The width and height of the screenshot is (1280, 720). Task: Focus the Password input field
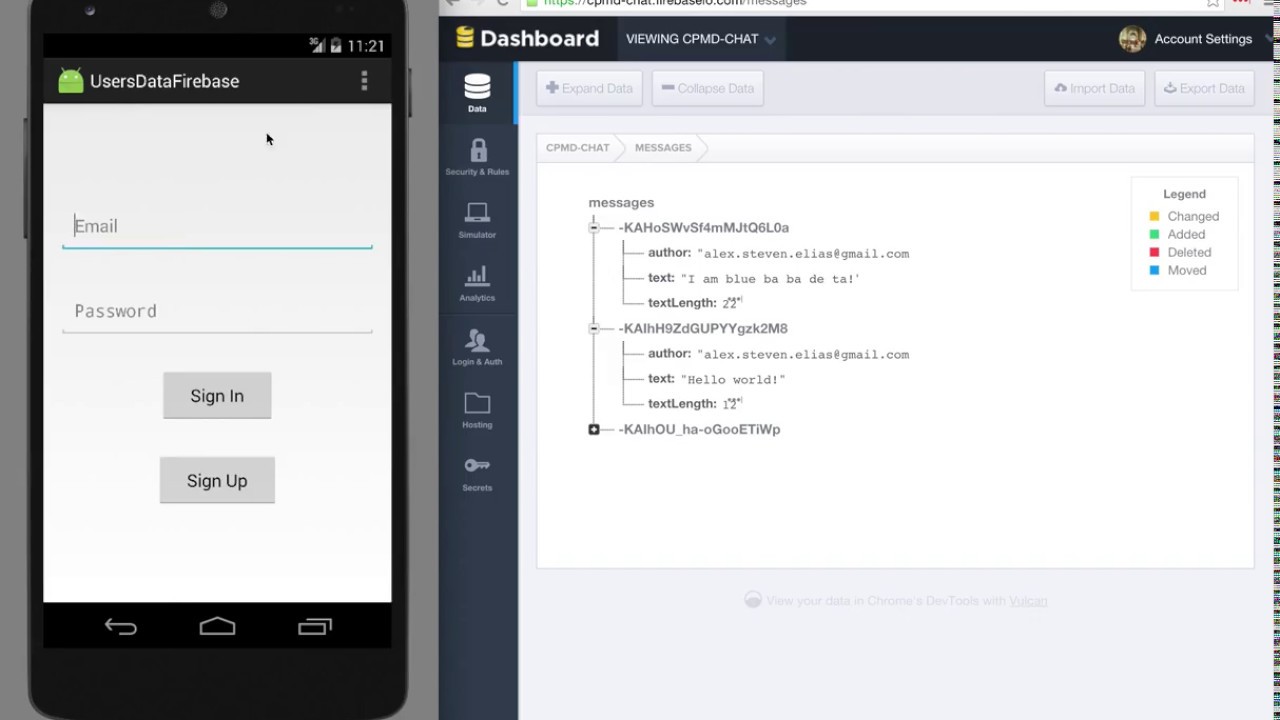[217, 311]
